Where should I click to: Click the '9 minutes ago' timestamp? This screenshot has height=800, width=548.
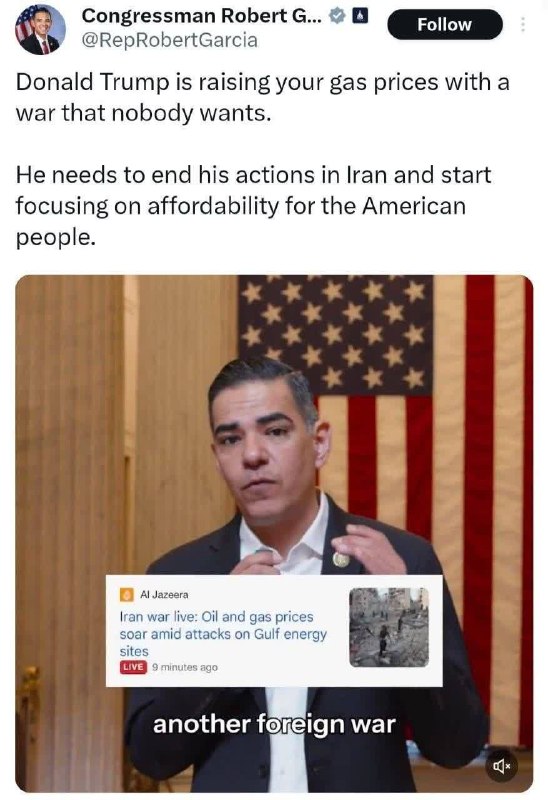[x=185, y=667]
